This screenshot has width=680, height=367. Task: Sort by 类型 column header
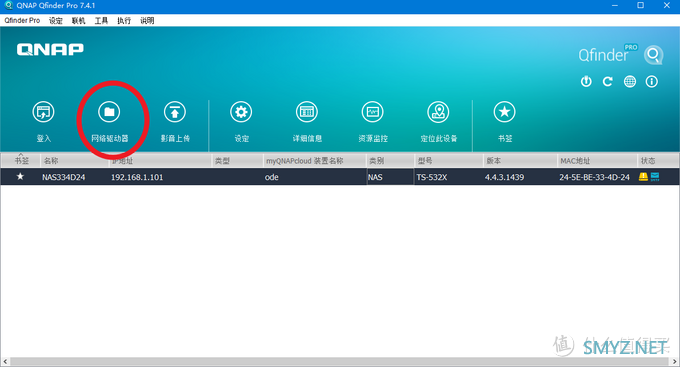(x=237, y=161)
